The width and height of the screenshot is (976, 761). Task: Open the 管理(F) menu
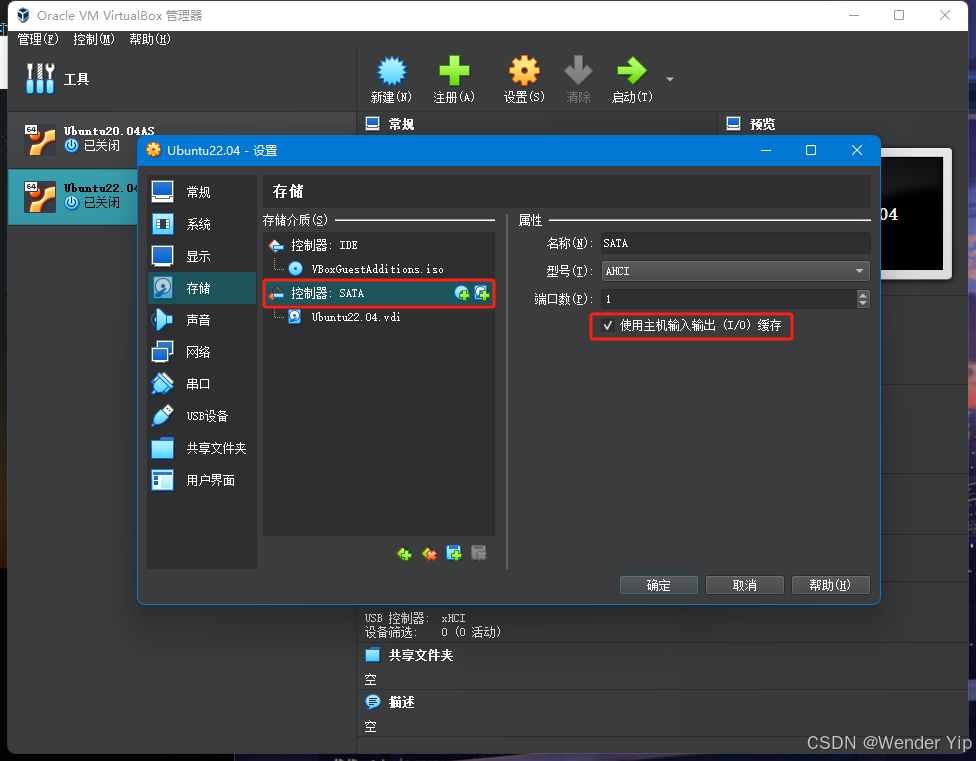(x=37, y=39)
